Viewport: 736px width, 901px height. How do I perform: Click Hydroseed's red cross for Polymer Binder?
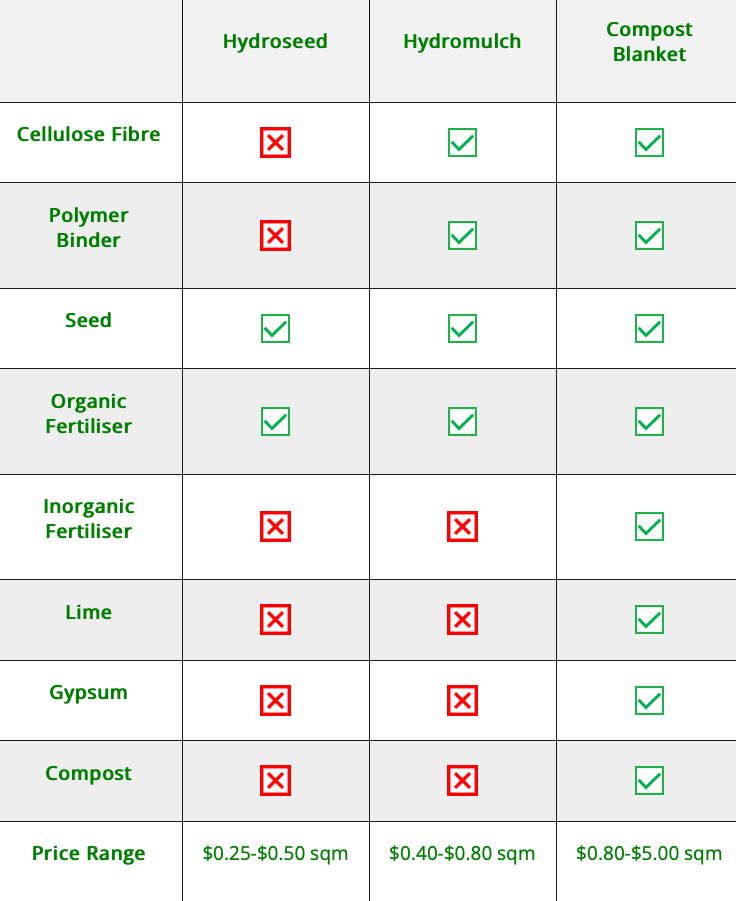[x=275, y=236]
